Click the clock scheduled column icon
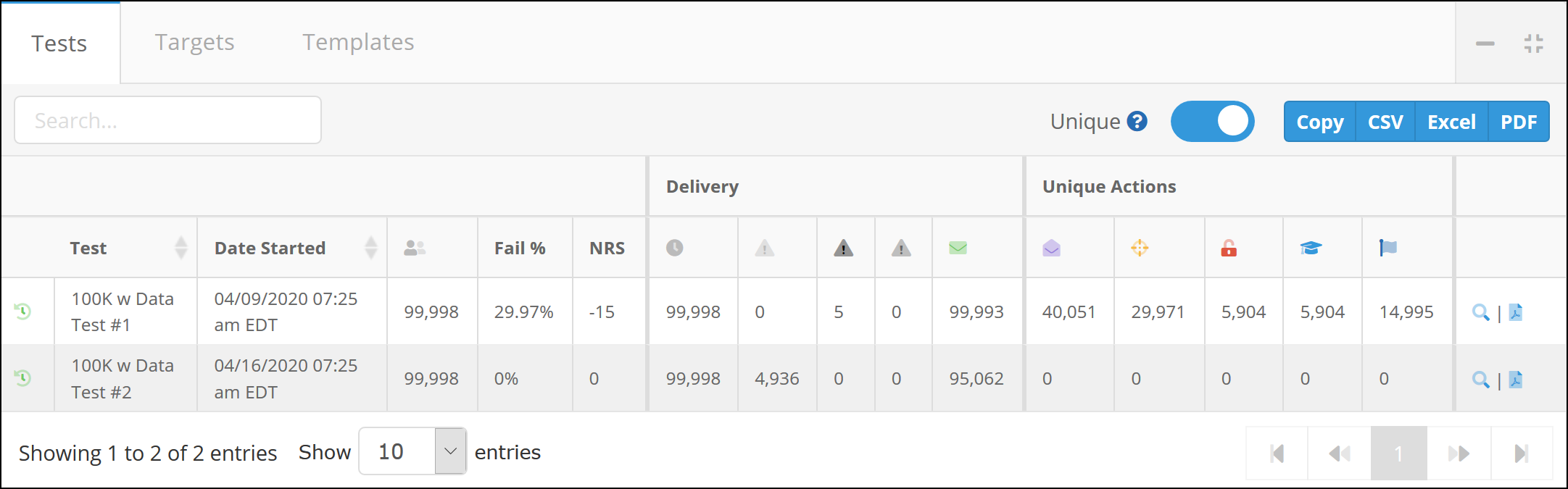Viewport: 1568px width, 489px height. pos(674,248)
